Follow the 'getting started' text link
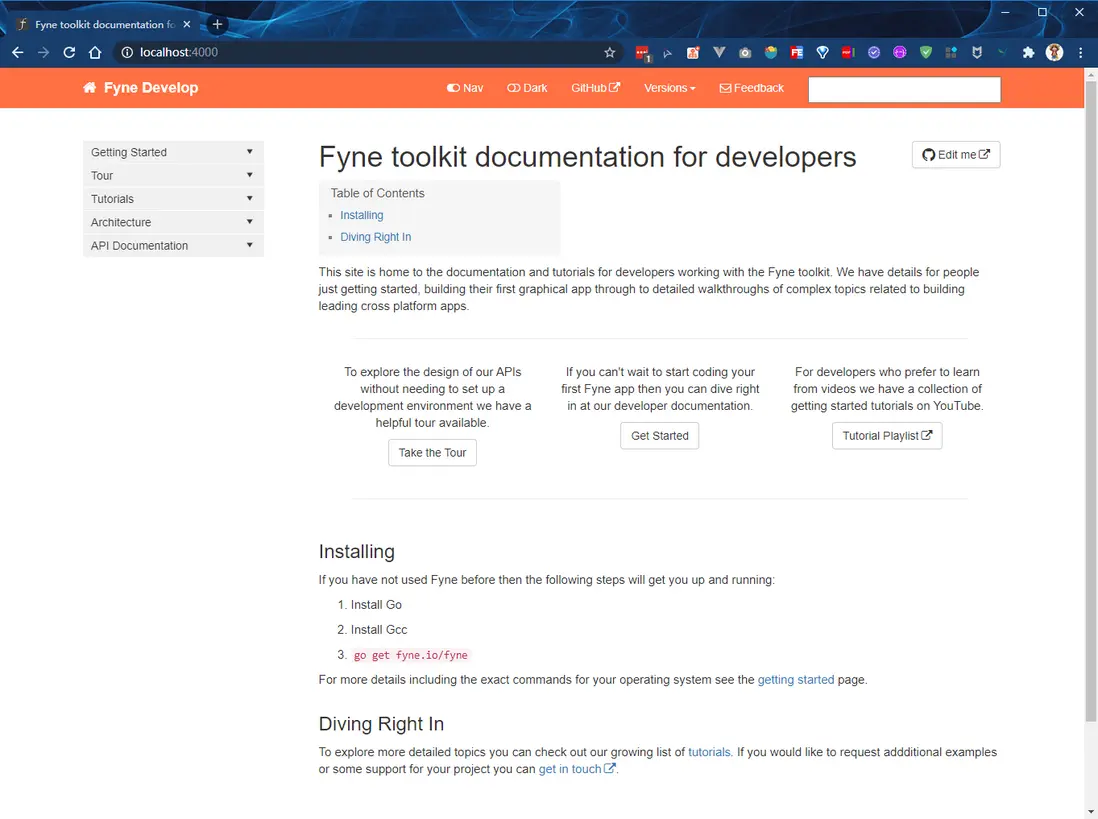The width and height of the screenshot is (1098, 819). coord(795,680)
